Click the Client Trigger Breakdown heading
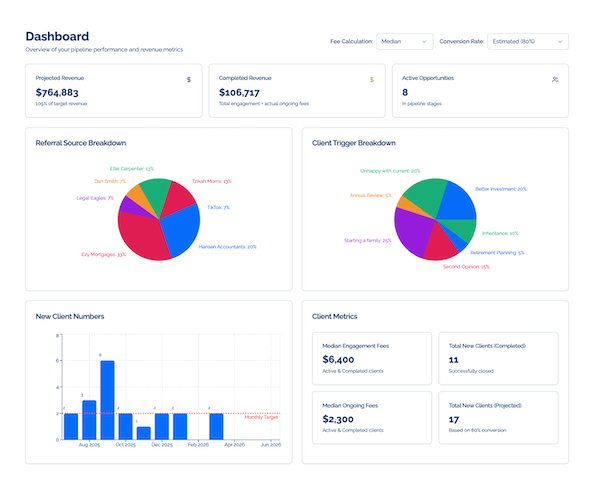The width and height of the screenshot is (600, 501). coord(354,143)
